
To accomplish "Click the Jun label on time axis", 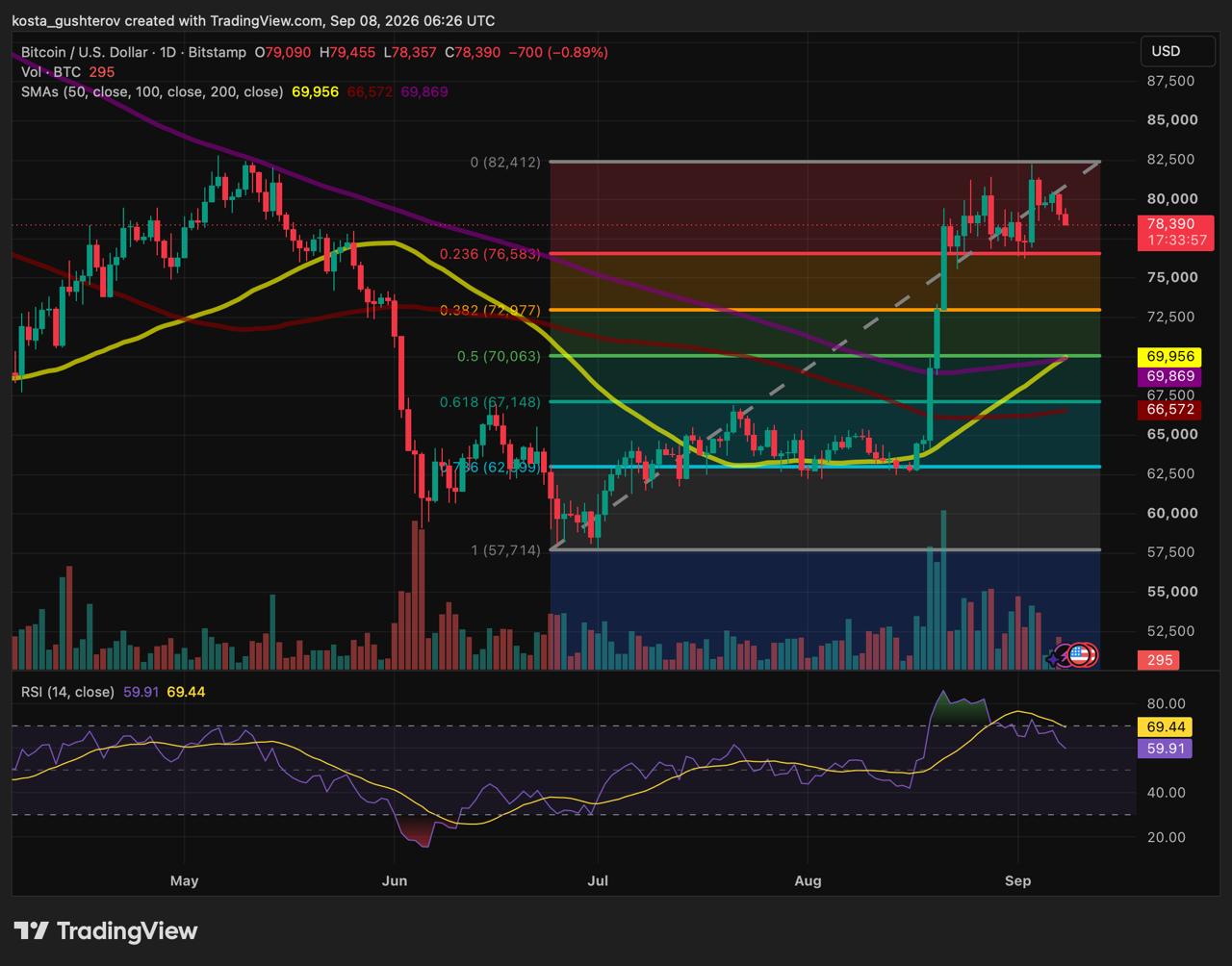I will 394,880.
